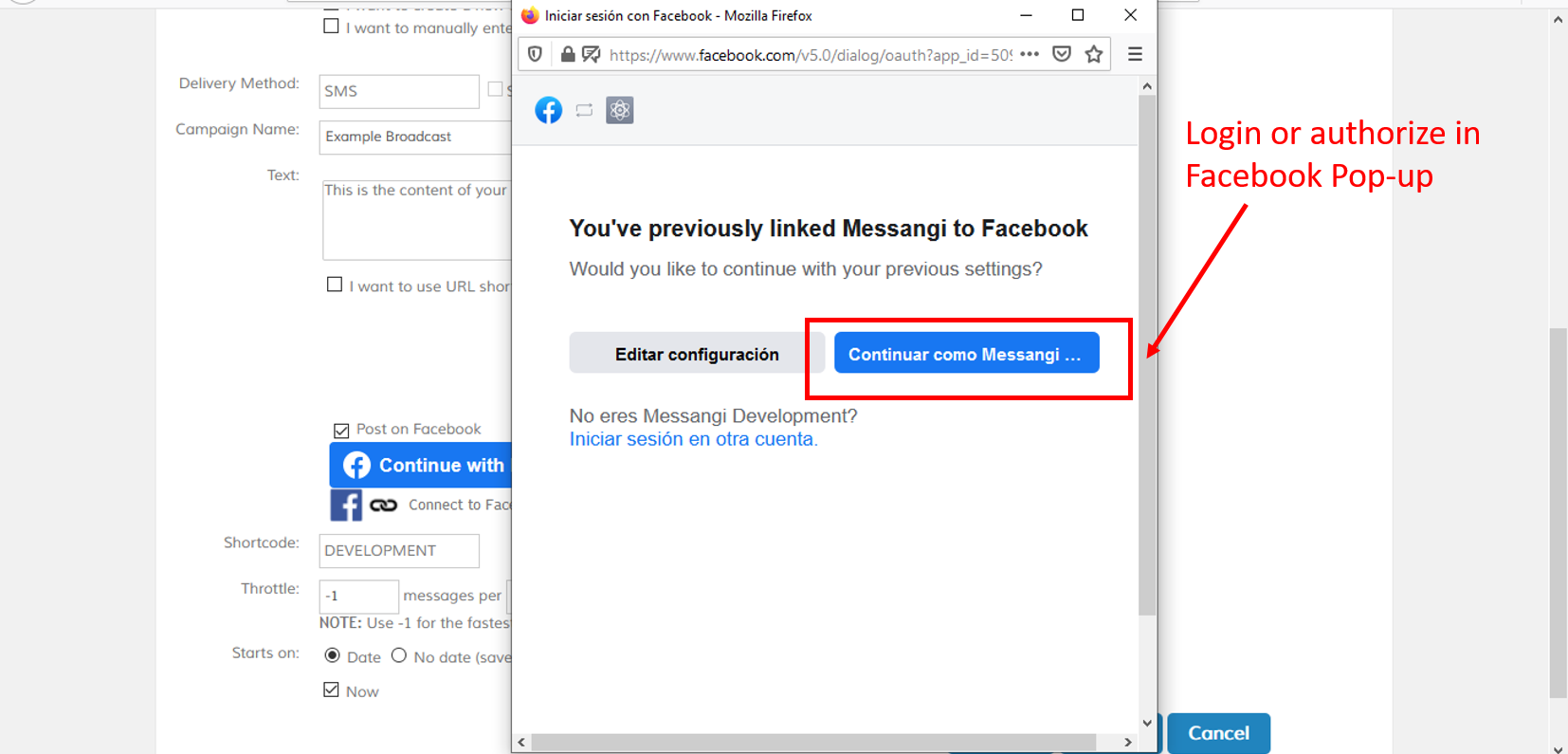Screen dimensions: 1568x754
Task: Click the Campaign Name input field
Action: (x=415, y=137)
